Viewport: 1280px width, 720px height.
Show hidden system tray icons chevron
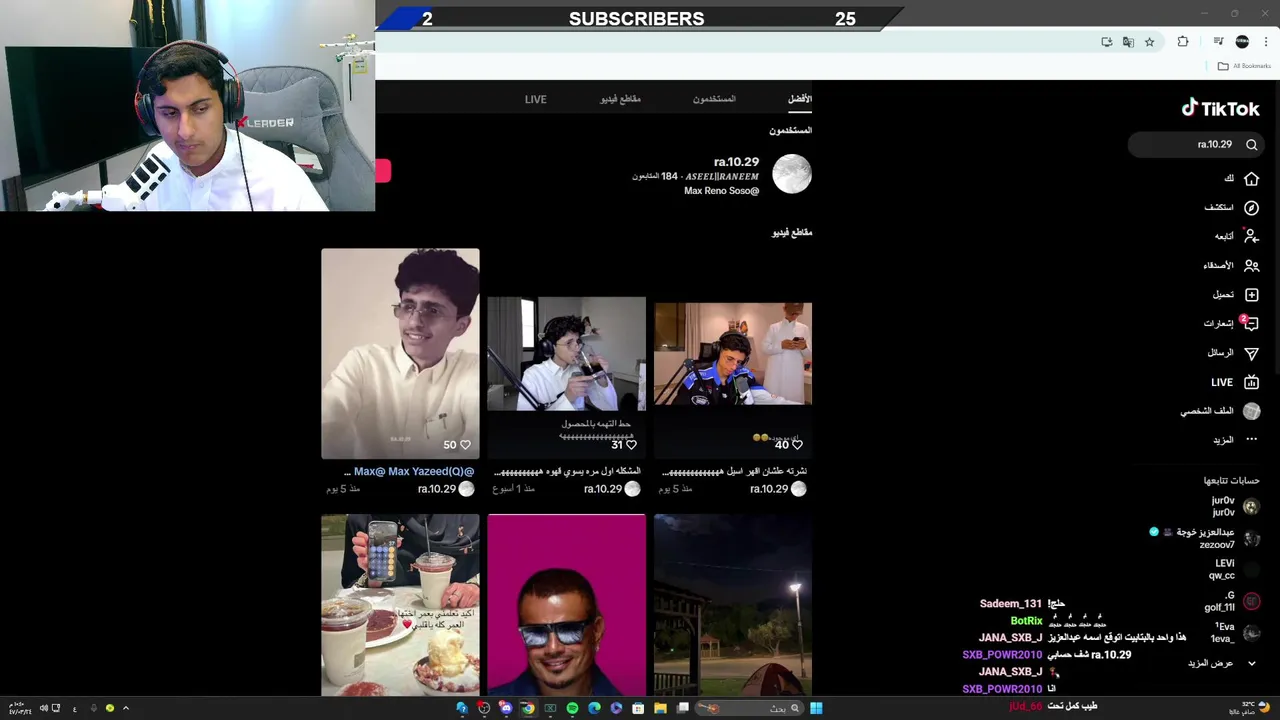(126, 708)
